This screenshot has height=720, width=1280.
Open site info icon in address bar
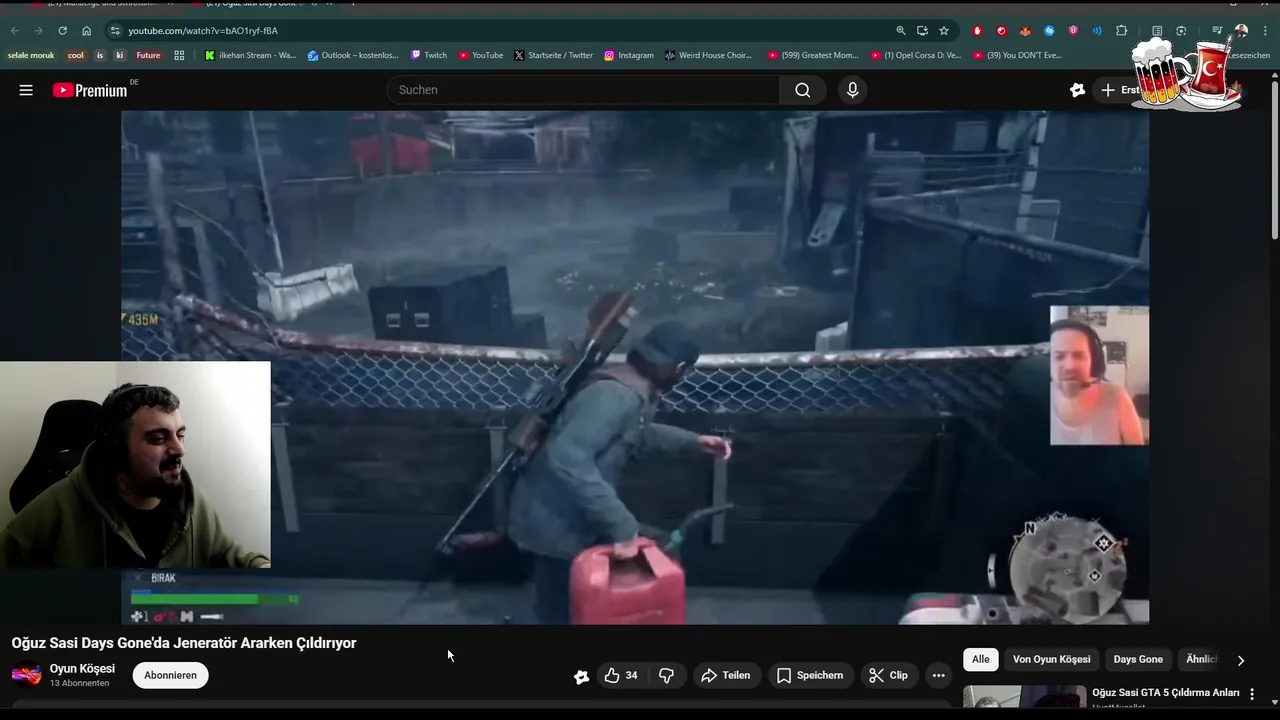tap(115, 31)
